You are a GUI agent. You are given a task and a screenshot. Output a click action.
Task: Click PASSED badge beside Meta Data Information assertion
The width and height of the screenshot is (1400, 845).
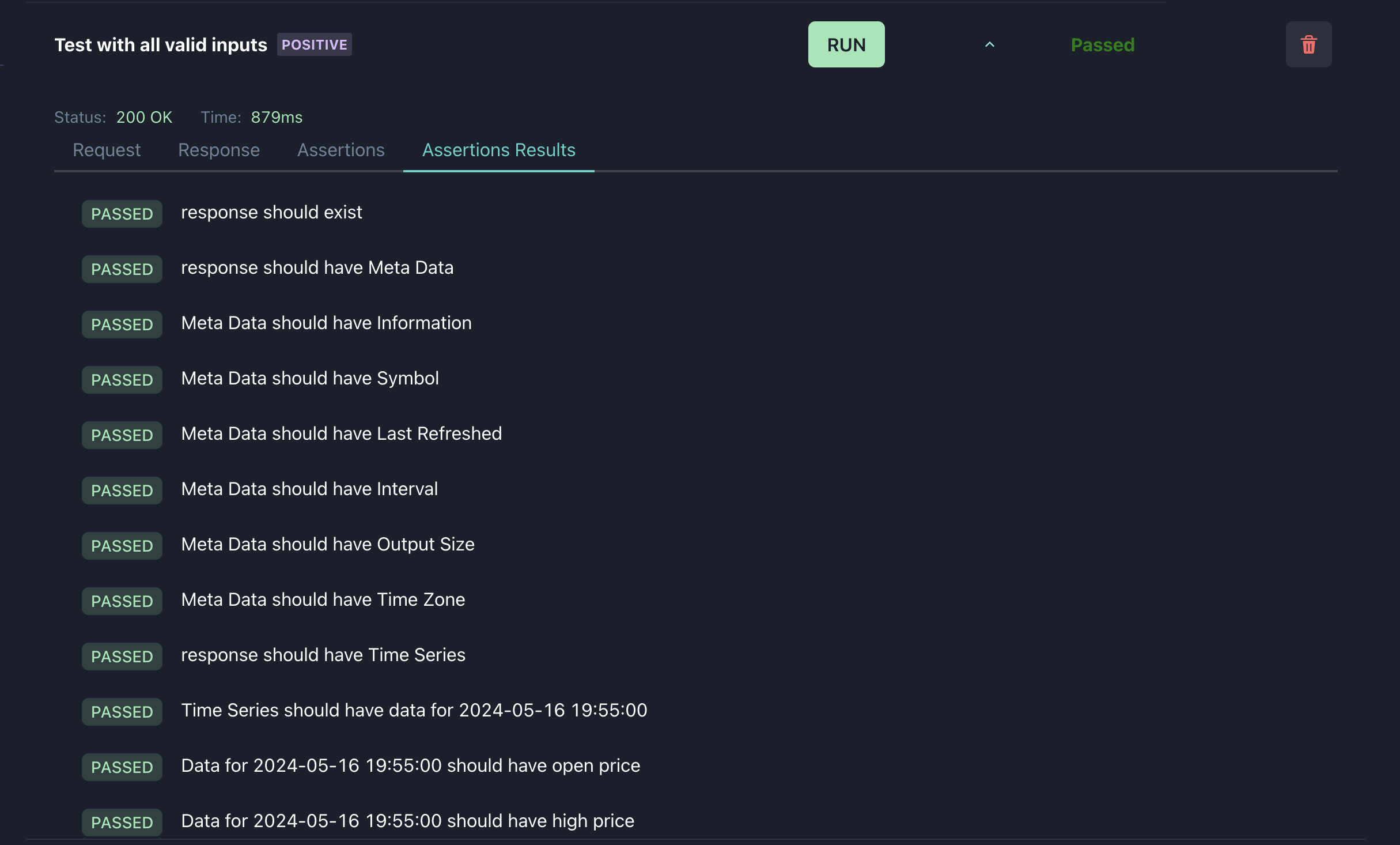(x=122, y=325)
